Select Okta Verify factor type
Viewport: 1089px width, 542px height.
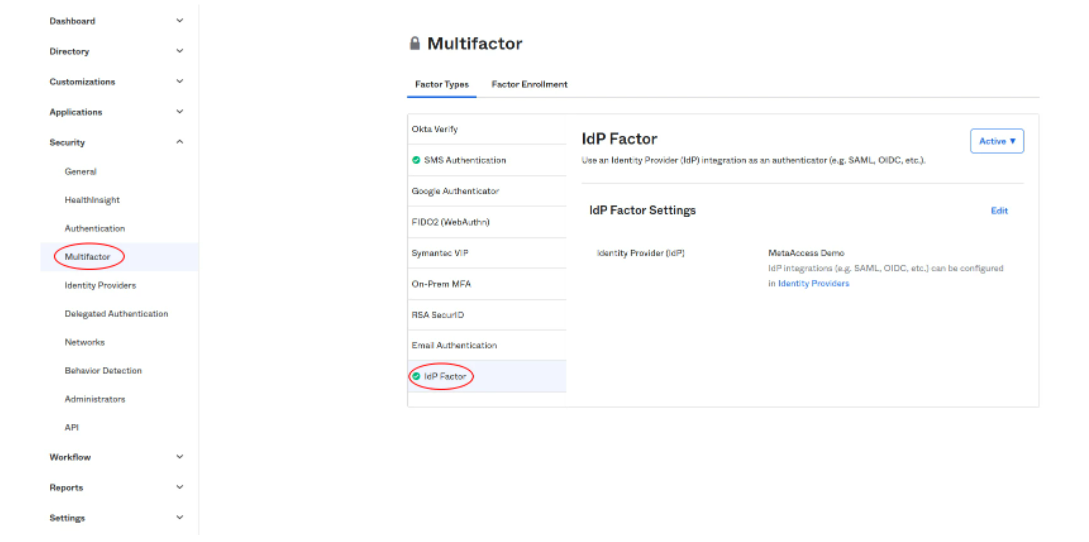(x=487, y=129)
